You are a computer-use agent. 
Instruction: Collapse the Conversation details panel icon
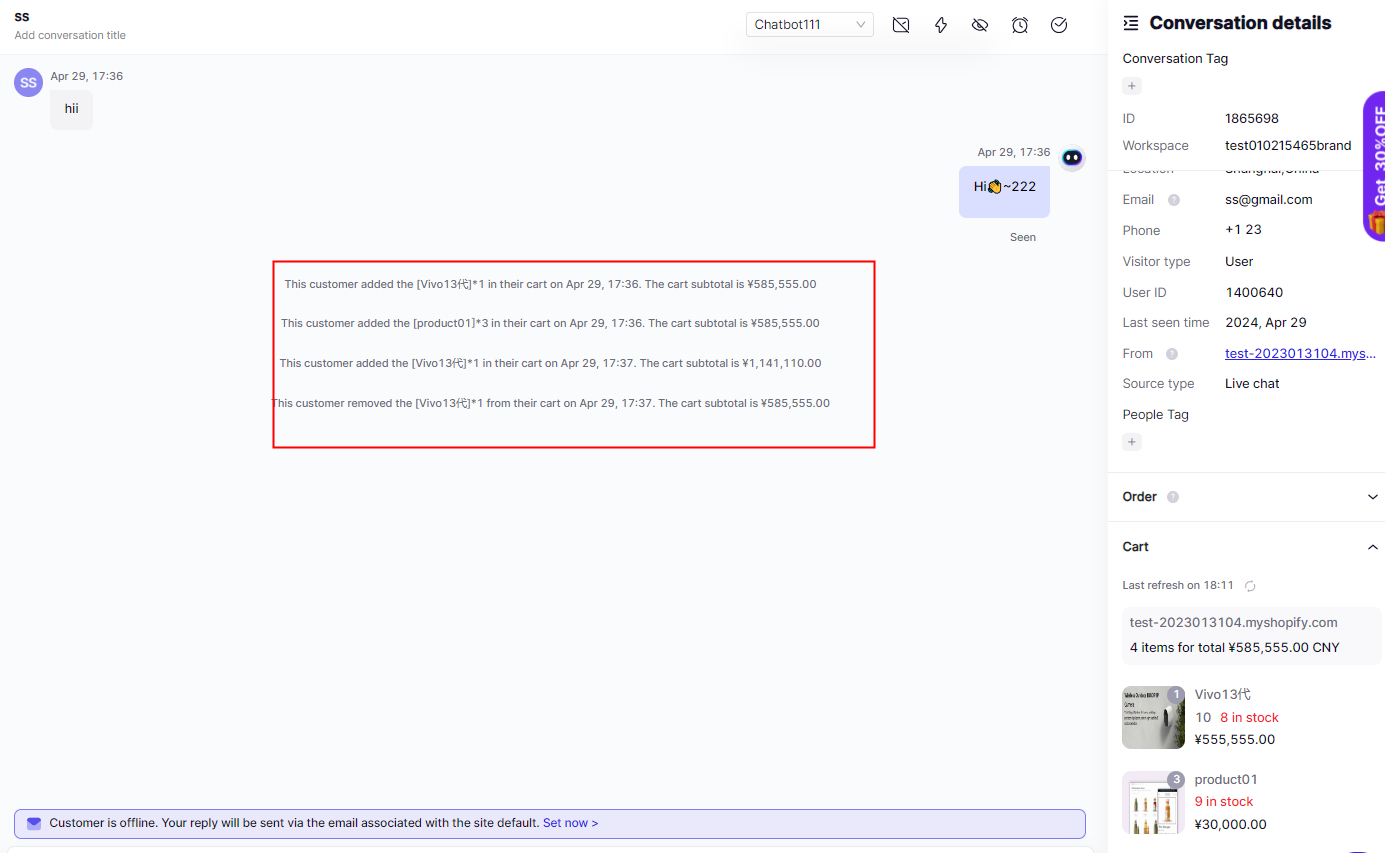pos(1131,23)
